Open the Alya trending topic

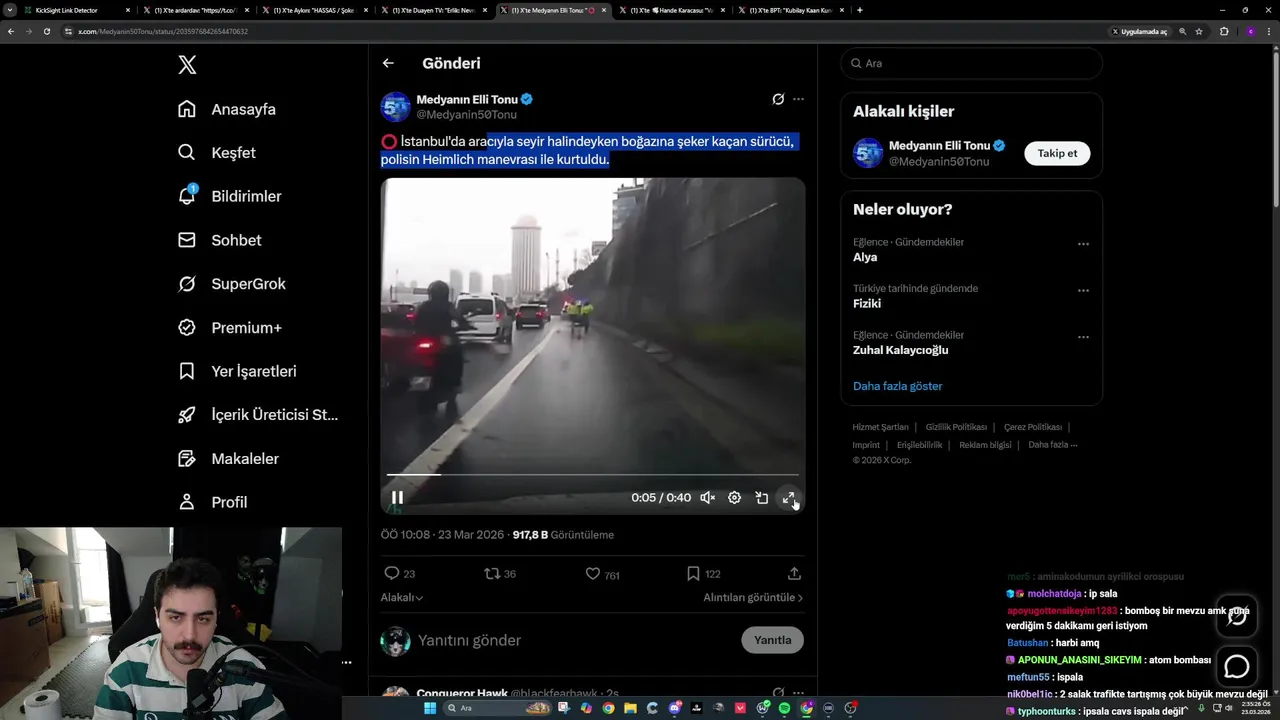865,257
